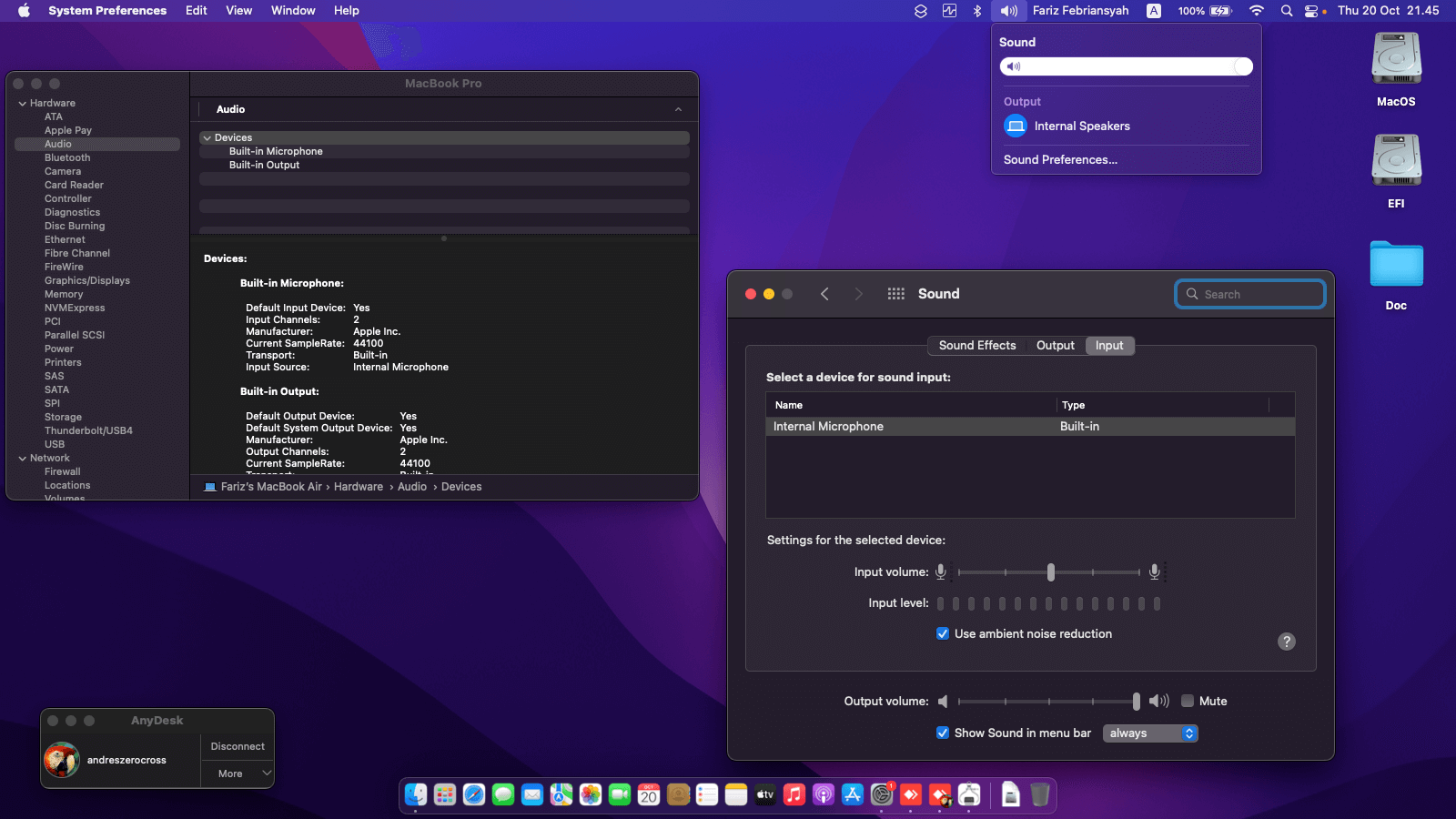Open Music app in the Dock

(794, 794)
